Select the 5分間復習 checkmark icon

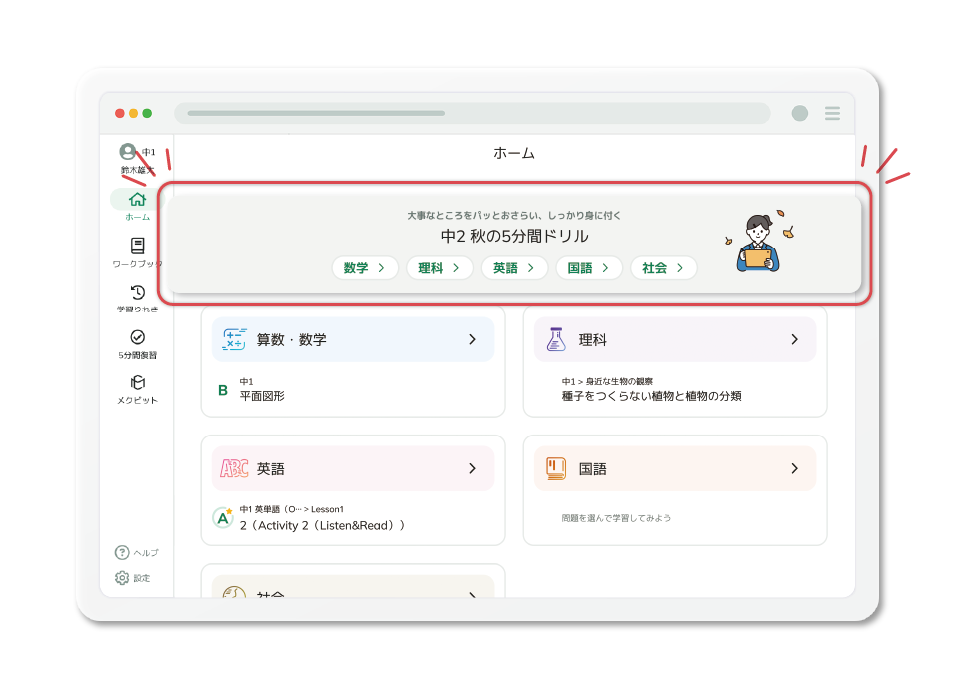pyautogui.click(x=137, y=337)
